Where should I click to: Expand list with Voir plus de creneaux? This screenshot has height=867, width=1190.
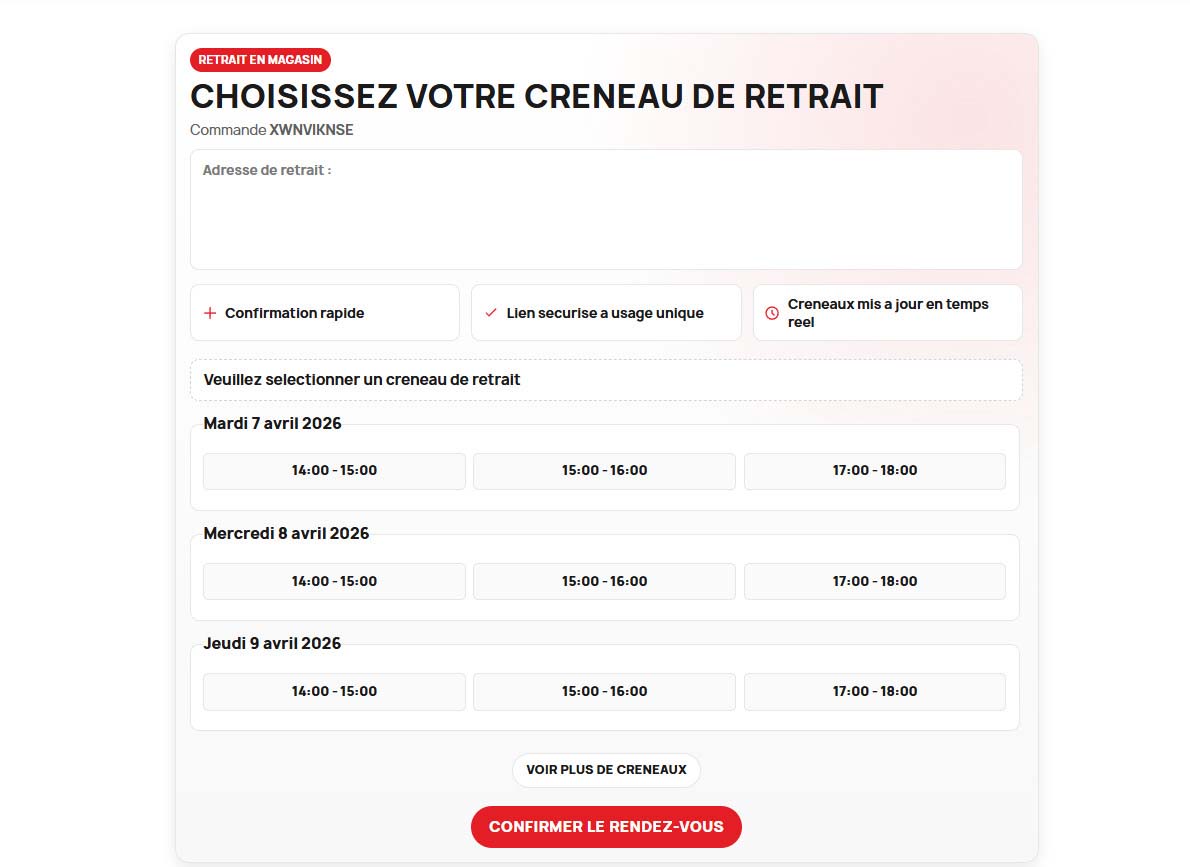(x=606, y=770)
